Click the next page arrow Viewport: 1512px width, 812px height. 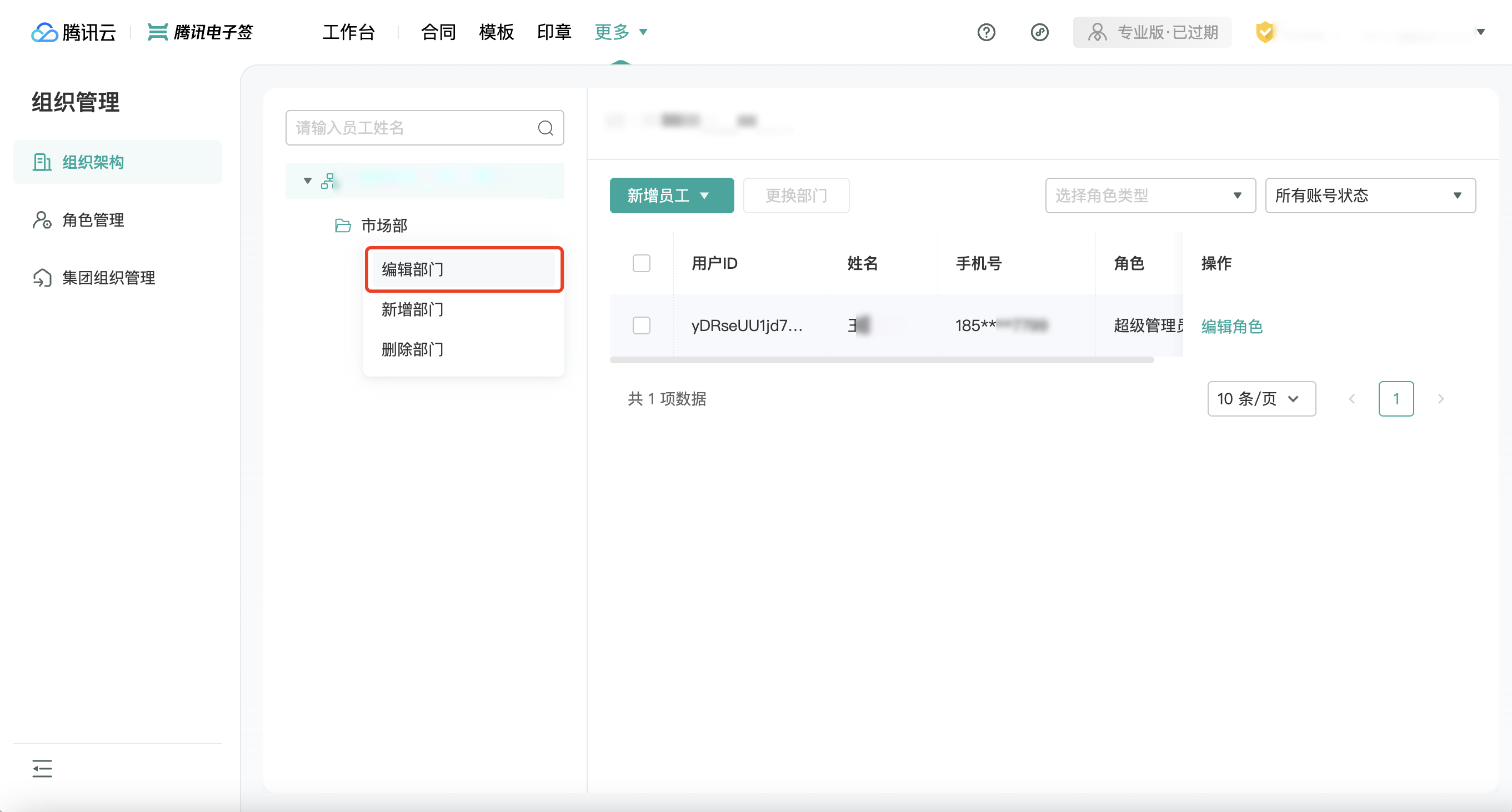(x=1440, y=399)
